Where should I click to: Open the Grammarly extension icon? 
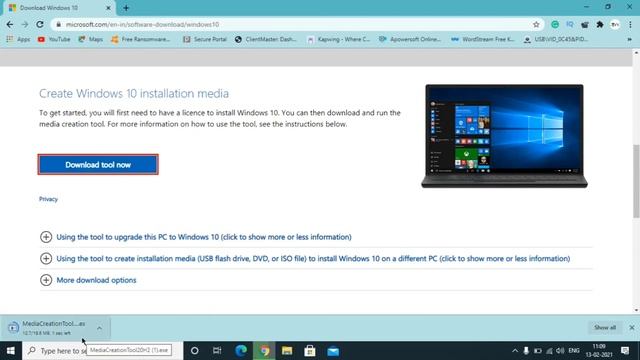[x=555, y=24]
